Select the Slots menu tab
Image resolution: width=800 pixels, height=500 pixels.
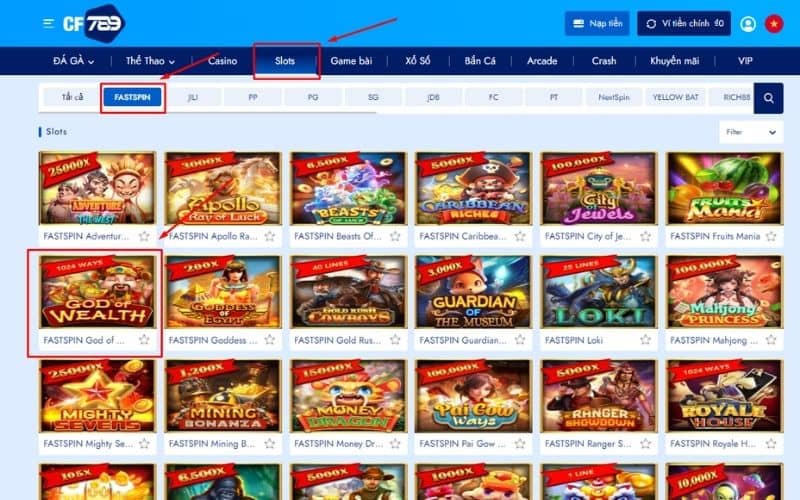[x=285, y=61]
